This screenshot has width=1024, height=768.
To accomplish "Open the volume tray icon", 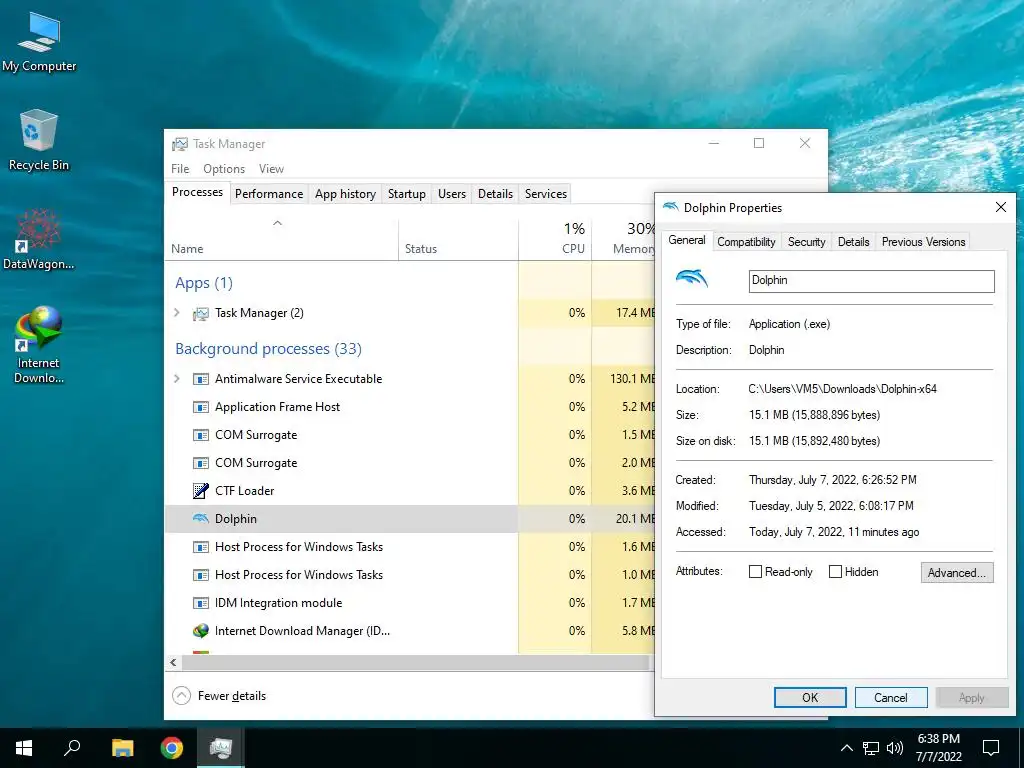I will tap(895, 748).
